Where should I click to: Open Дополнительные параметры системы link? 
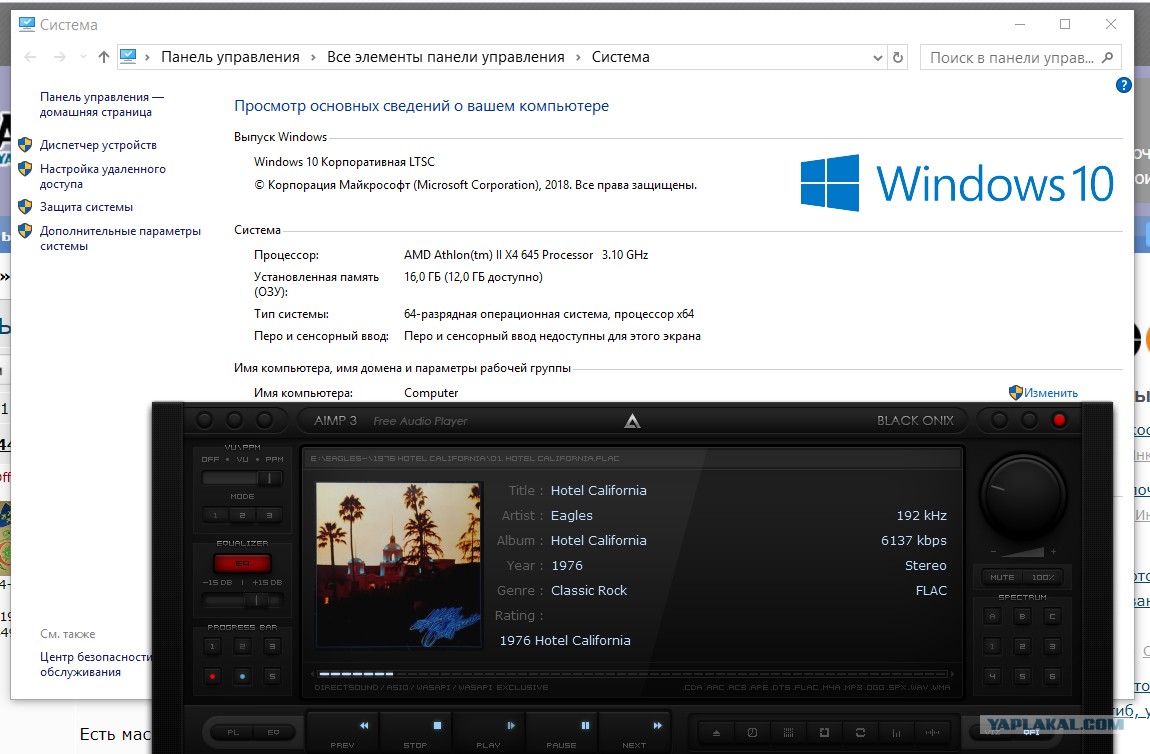pos(120,238)
